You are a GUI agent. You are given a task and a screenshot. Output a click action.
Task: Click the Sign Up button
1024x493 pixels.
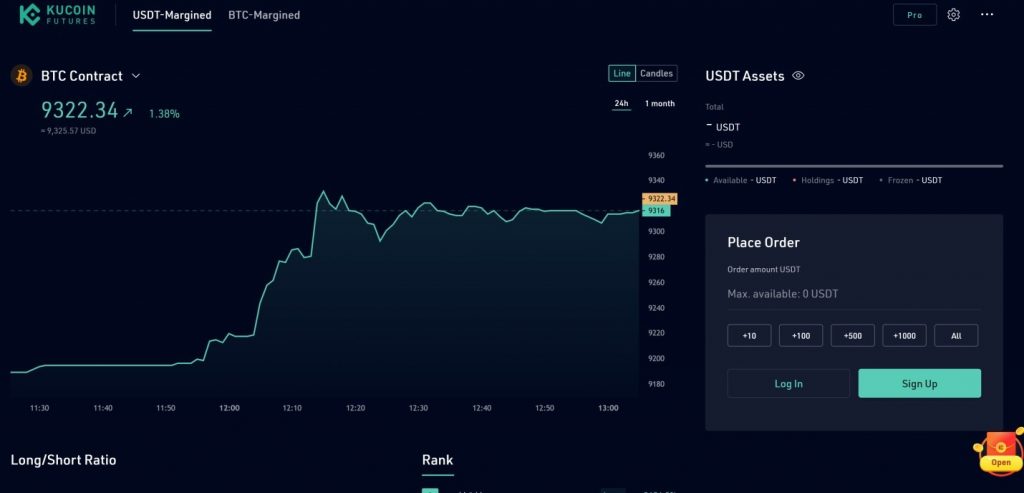coord(920,383)
